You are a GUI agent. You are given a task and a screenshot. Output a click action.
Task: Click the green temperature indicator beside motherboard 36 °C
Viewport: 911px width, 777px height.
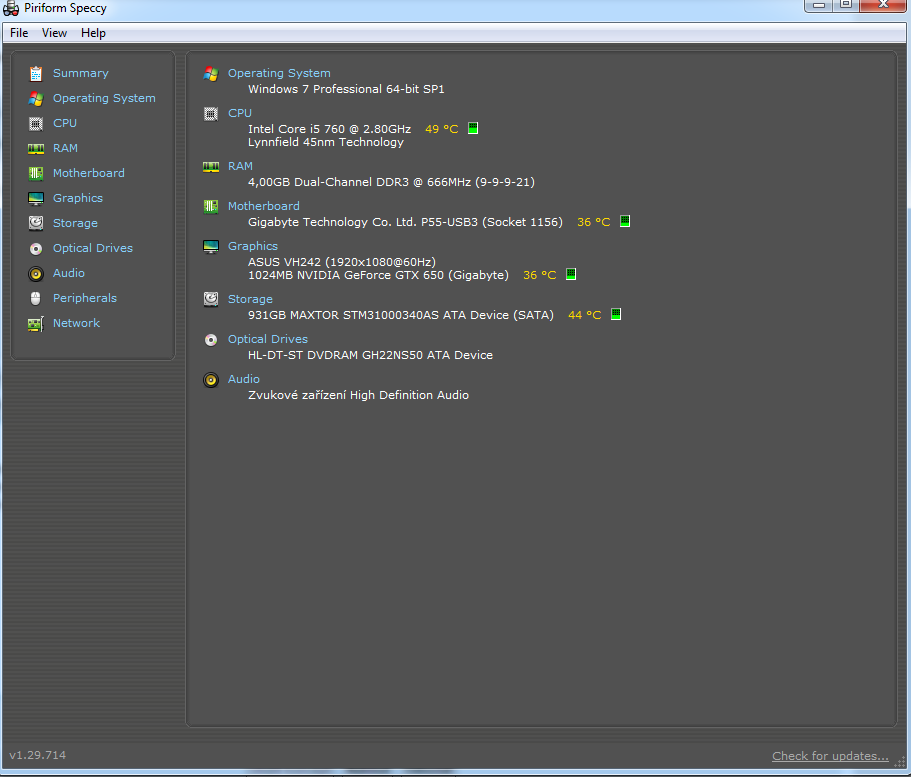point(625,221)
